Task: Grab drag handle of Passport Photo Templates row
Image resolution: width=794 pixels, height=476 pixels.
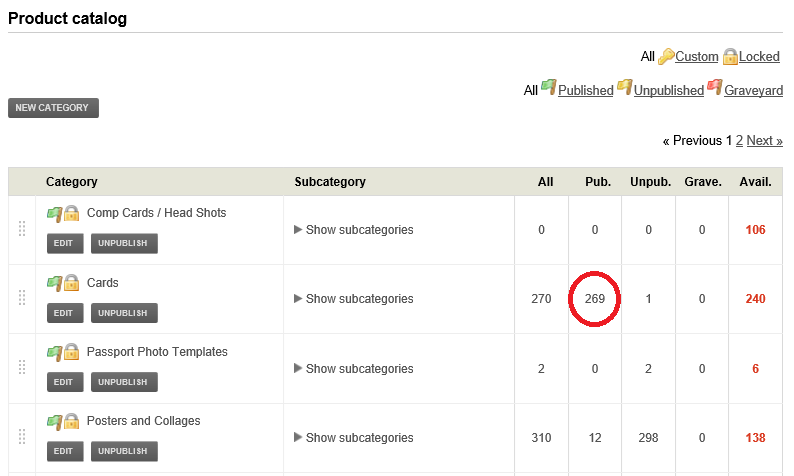Action: 22,367
